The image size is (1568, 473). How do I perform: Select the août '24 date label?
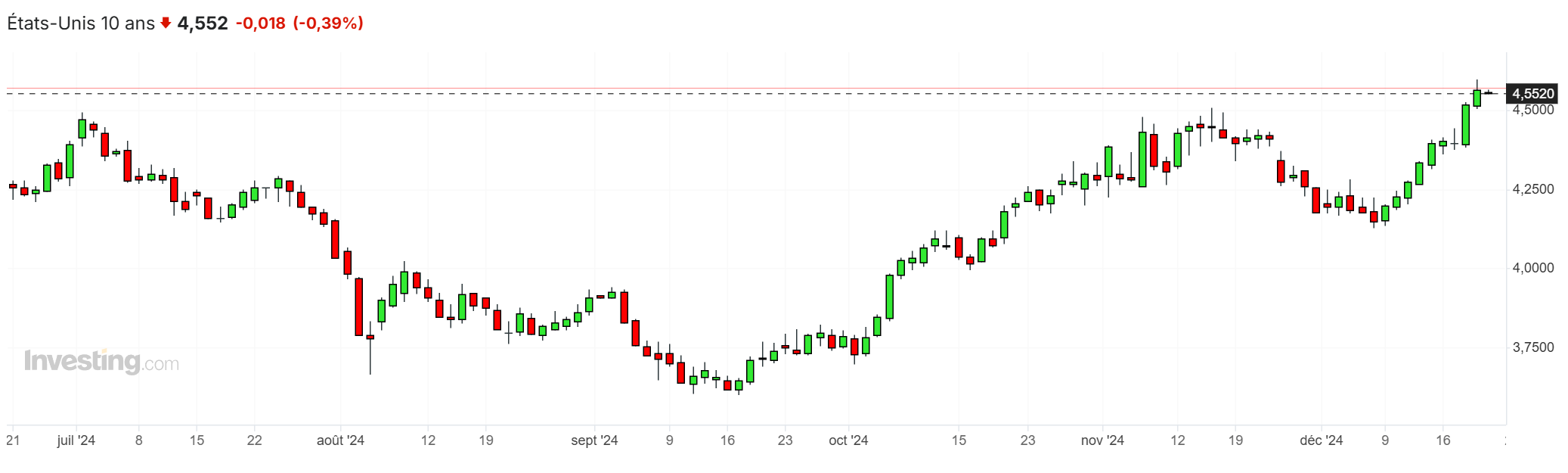coord(340,440)
